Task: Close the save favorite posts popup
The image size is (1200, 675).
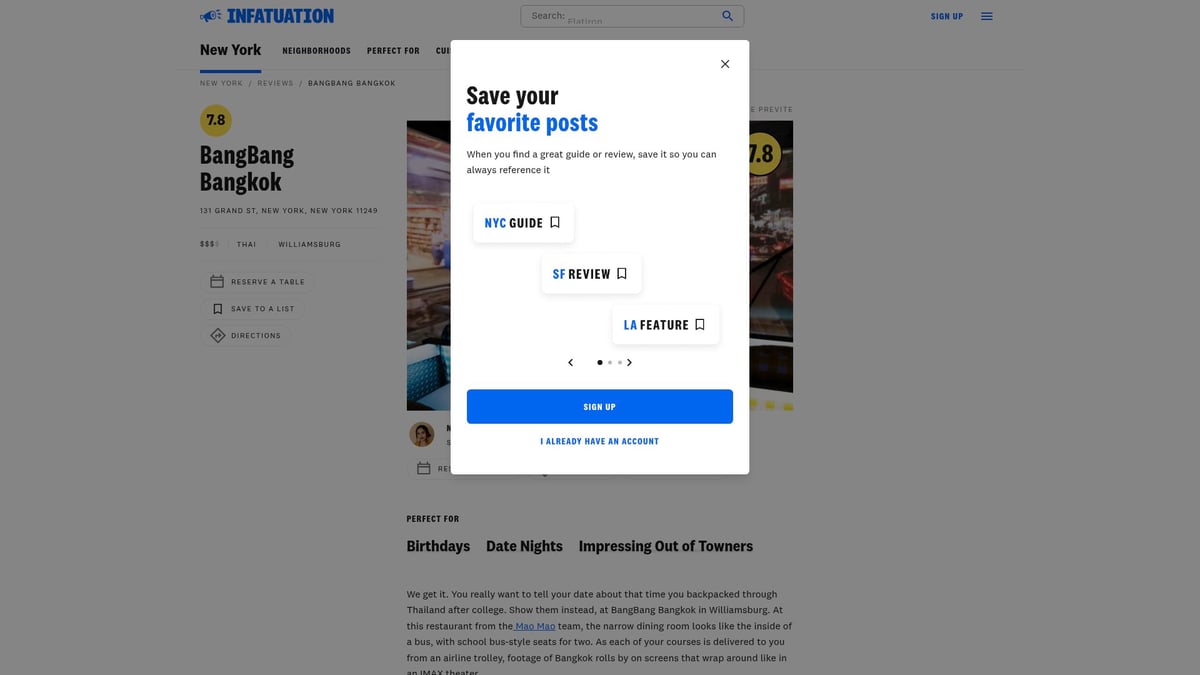Action: [725, 64]
